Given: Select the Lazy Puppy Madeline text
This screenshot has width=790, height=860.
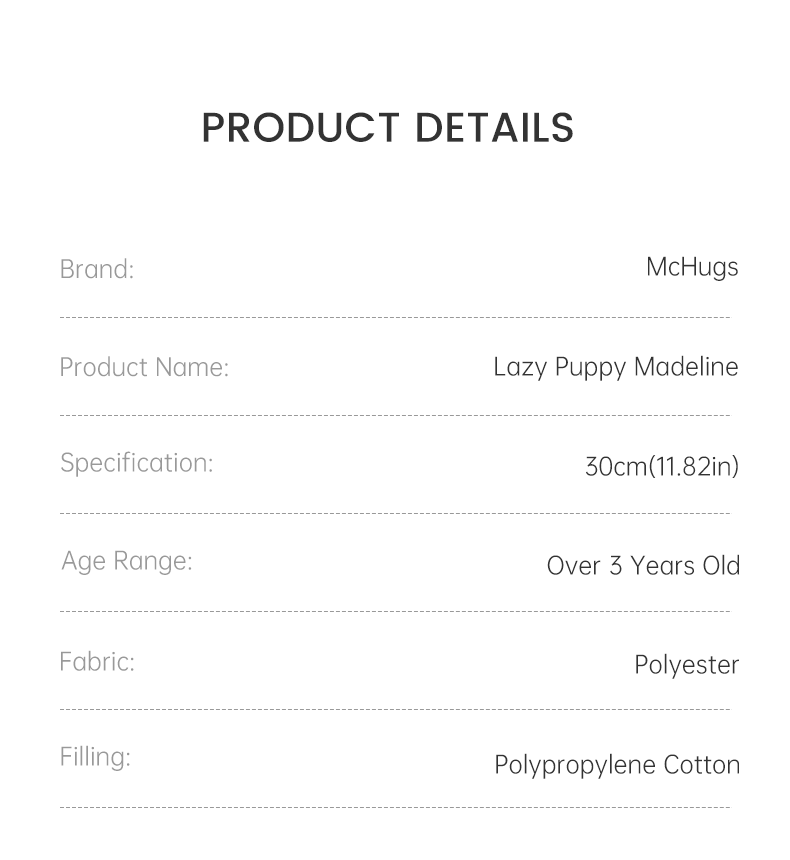Looking at the screenshot, I should click(x=615, y=367).
